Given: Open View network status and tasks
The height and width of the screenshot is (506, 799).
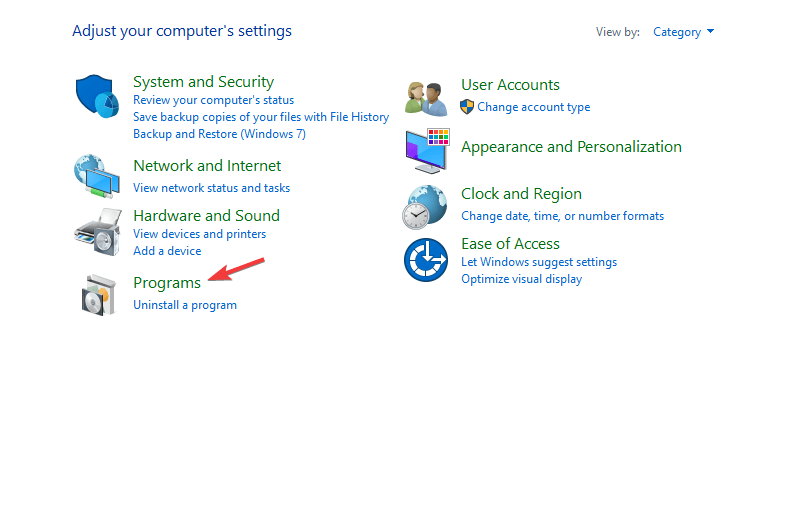Looking at the screenshot, I should click(x=211, y=188).
